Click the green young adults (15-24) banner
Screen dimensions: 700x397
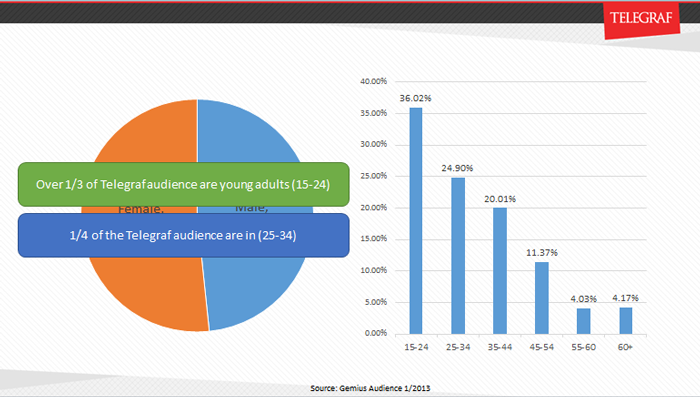183,184
